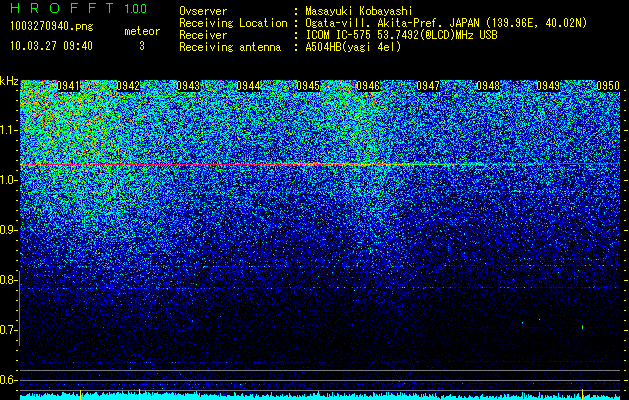Viewport: 629px width, 400px height.
Task: Click the HROFFT 1.00 program title
Action: click(x=79, y=8)
